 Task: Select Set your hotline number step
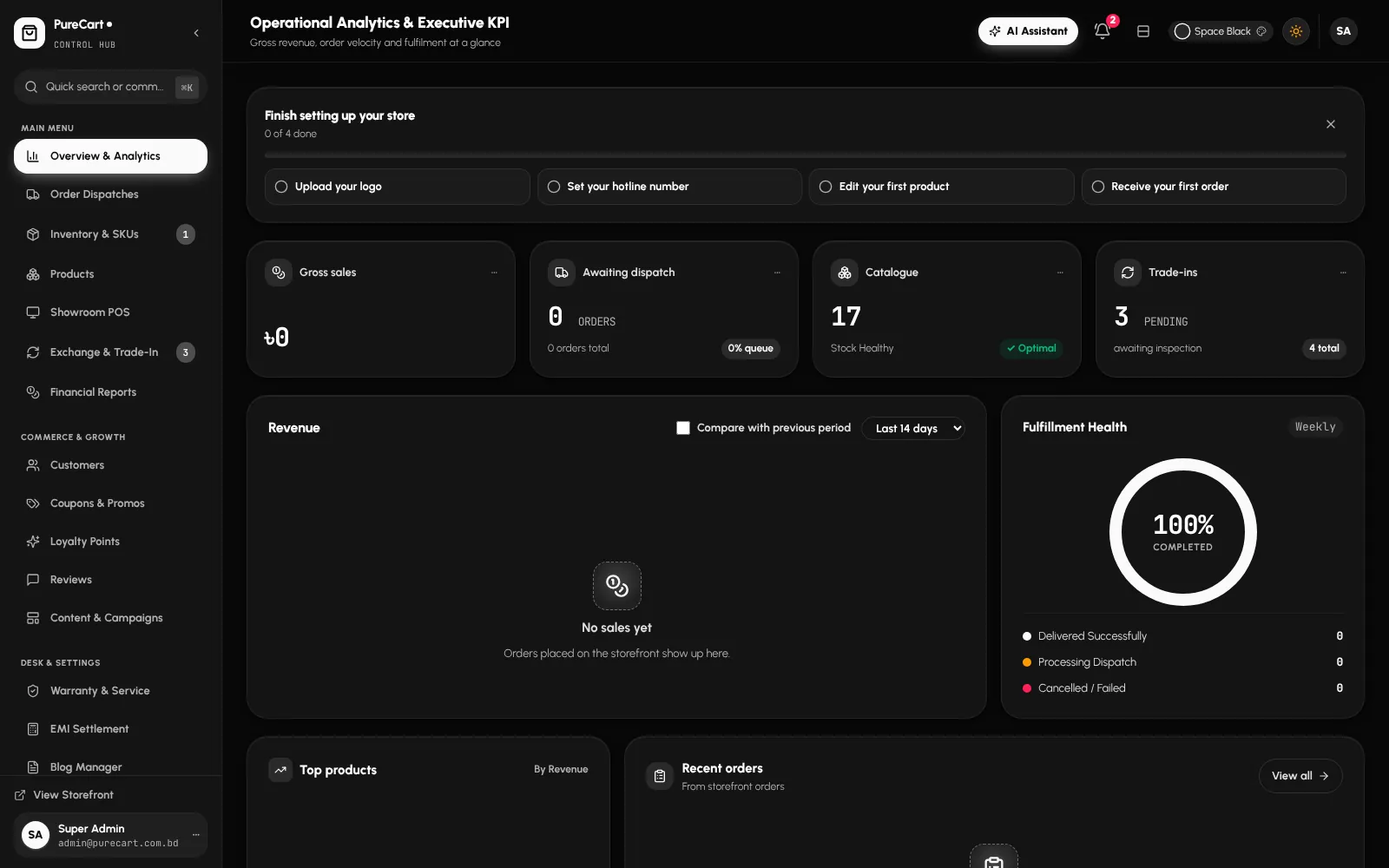tap(669, 187)
